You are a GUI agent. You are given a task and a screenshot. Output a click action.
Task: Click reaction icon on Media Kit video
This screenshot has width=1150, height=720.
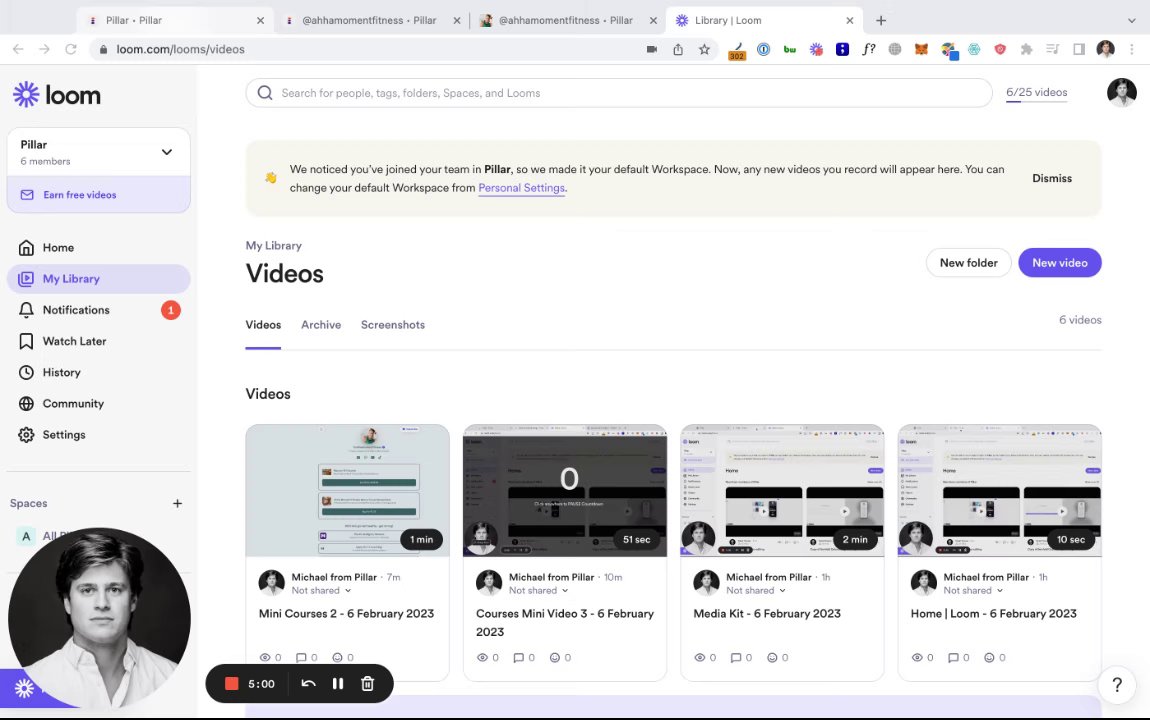click(x=772, y=658)
